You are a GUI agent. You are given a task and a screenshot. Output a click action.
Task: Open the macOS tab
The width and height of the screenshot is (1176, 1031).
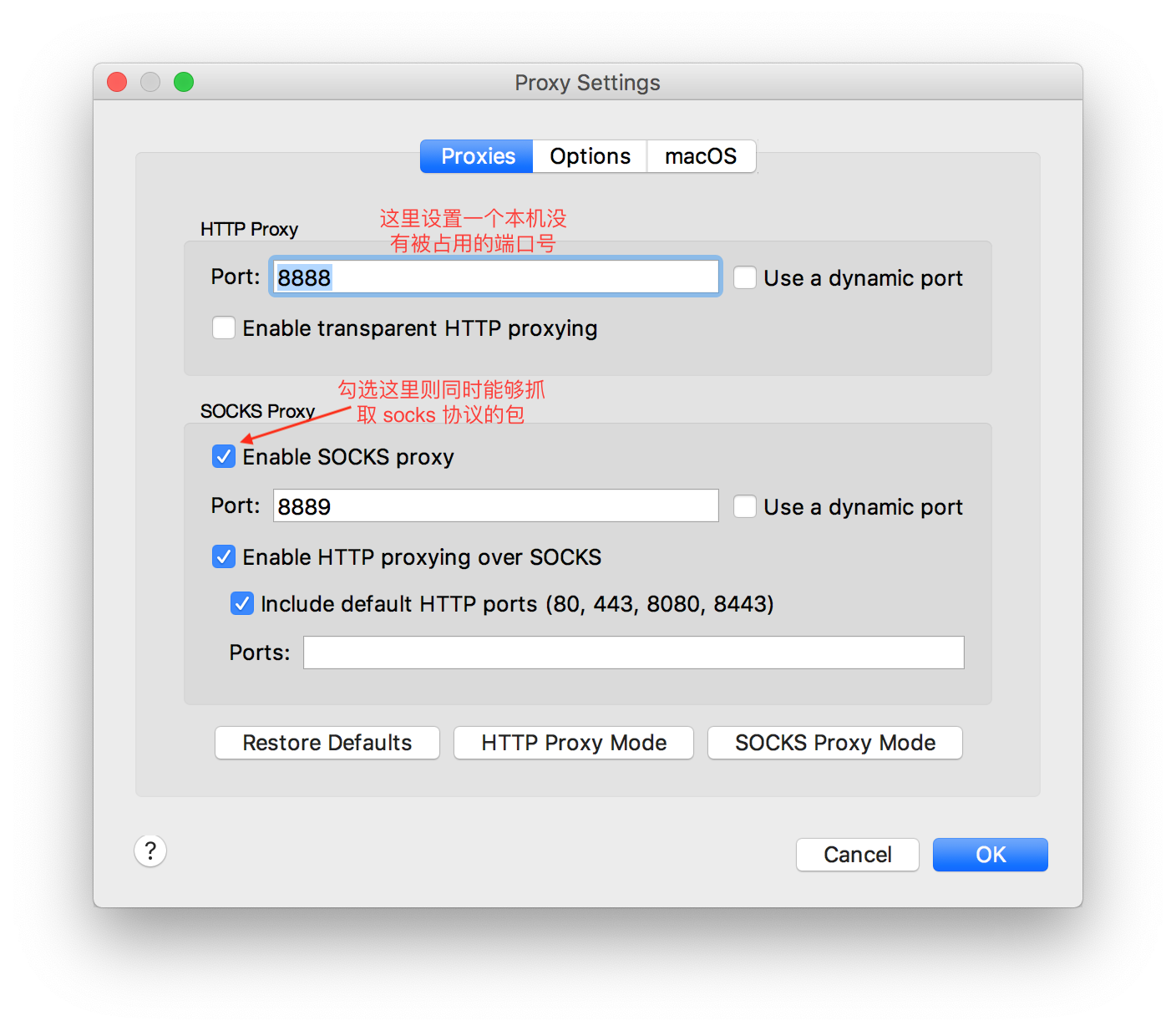(701, 156)
